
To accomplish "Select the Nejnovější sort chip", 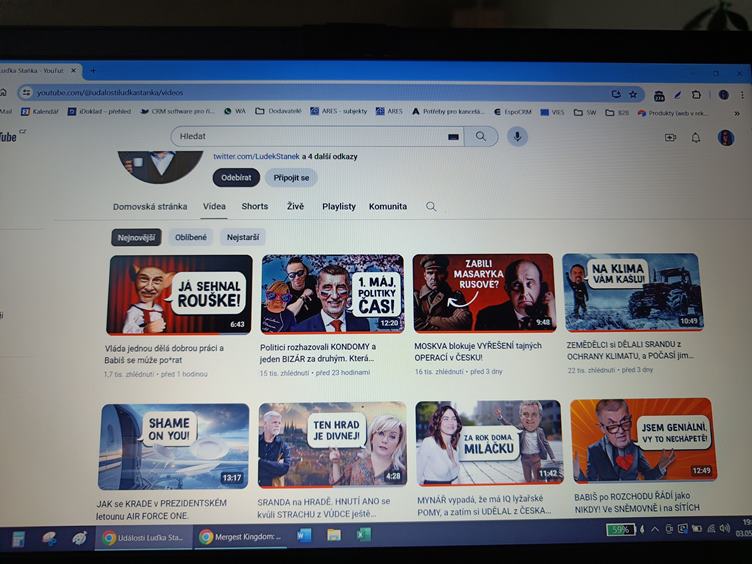I will point(136,237).
